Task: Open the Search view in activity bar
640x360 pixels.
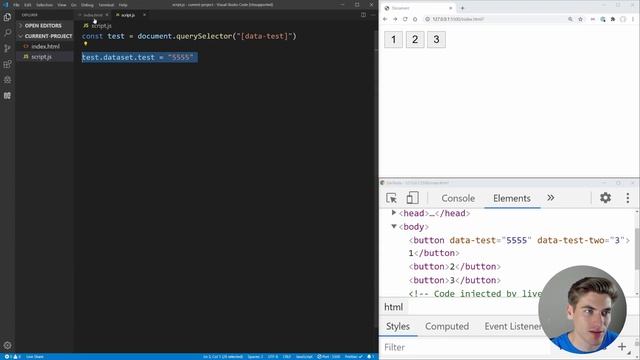Action: tap(7, 33)
